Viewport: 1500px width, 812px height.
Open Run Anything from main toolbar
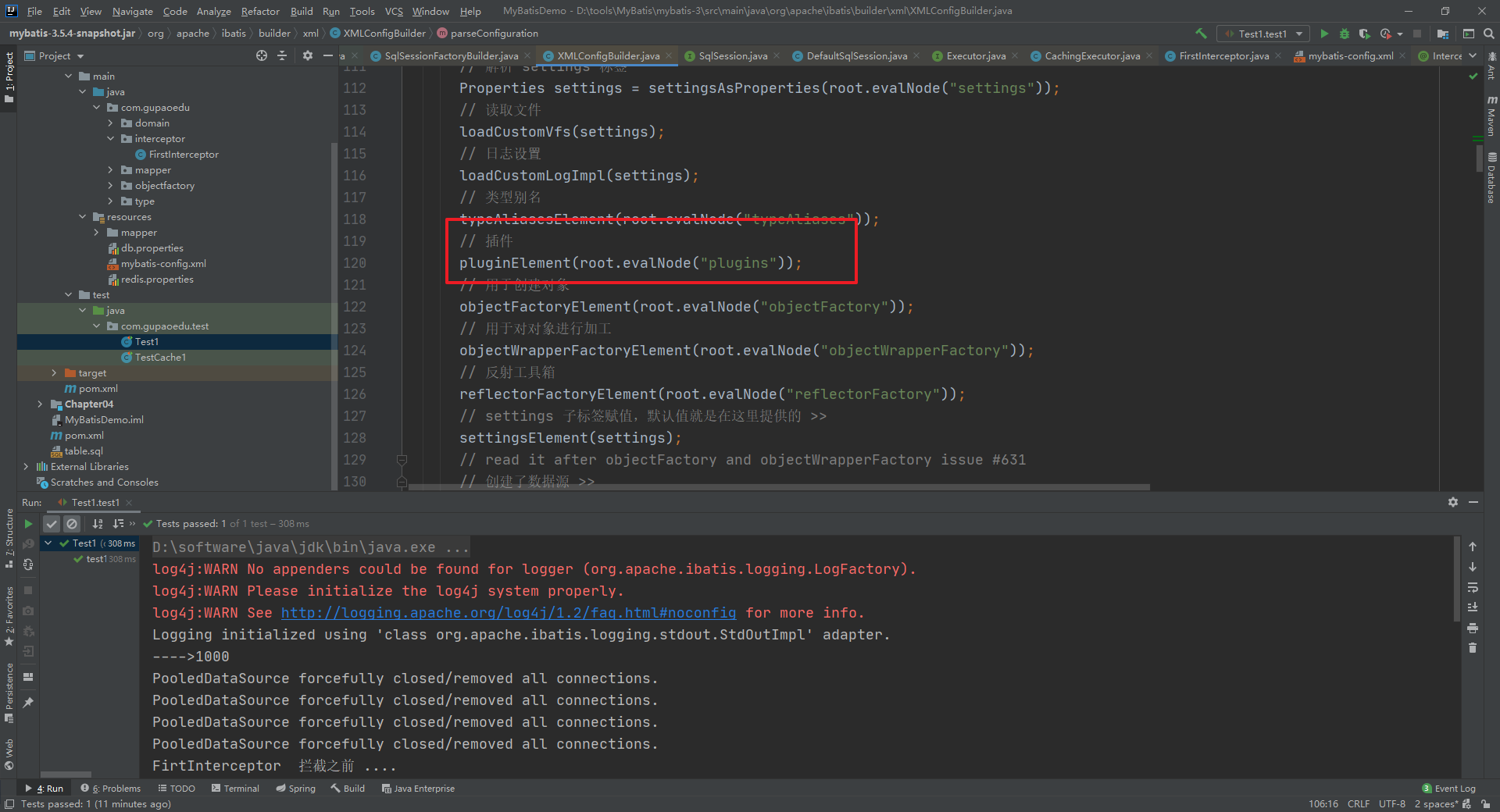pyautogui.click(x=1469, y=34)
